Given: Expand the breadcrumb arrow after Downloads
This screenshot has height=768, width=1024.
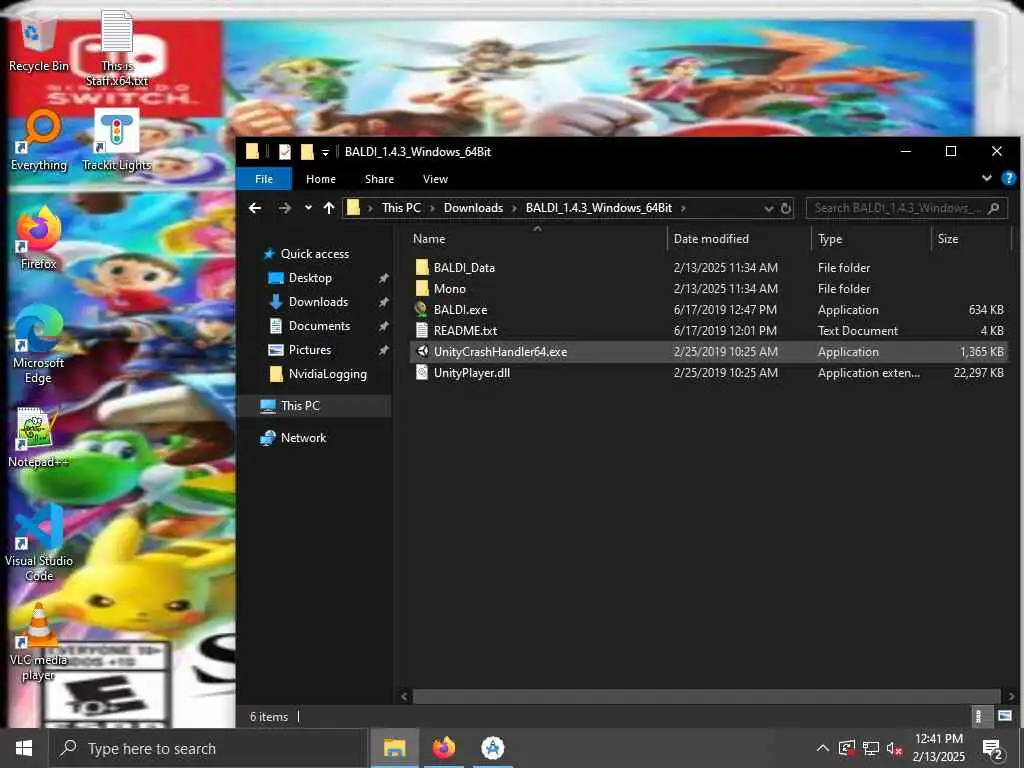Looking at the screenshot, I should tap(514, 208).
